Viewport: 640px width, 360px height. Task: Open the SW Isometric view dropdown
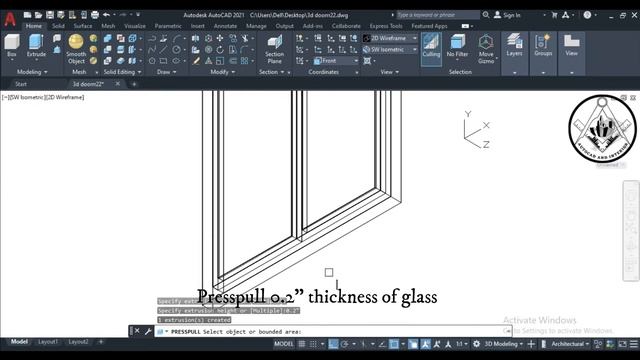pyautogui.click(x=390, y=49)
